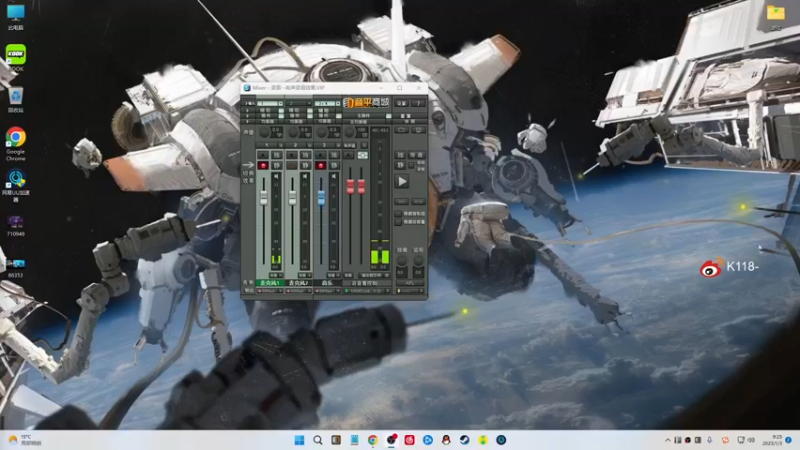The image size is (800, 450).
Task: Click the A button on channel 3
Action: tap(320, 155)
